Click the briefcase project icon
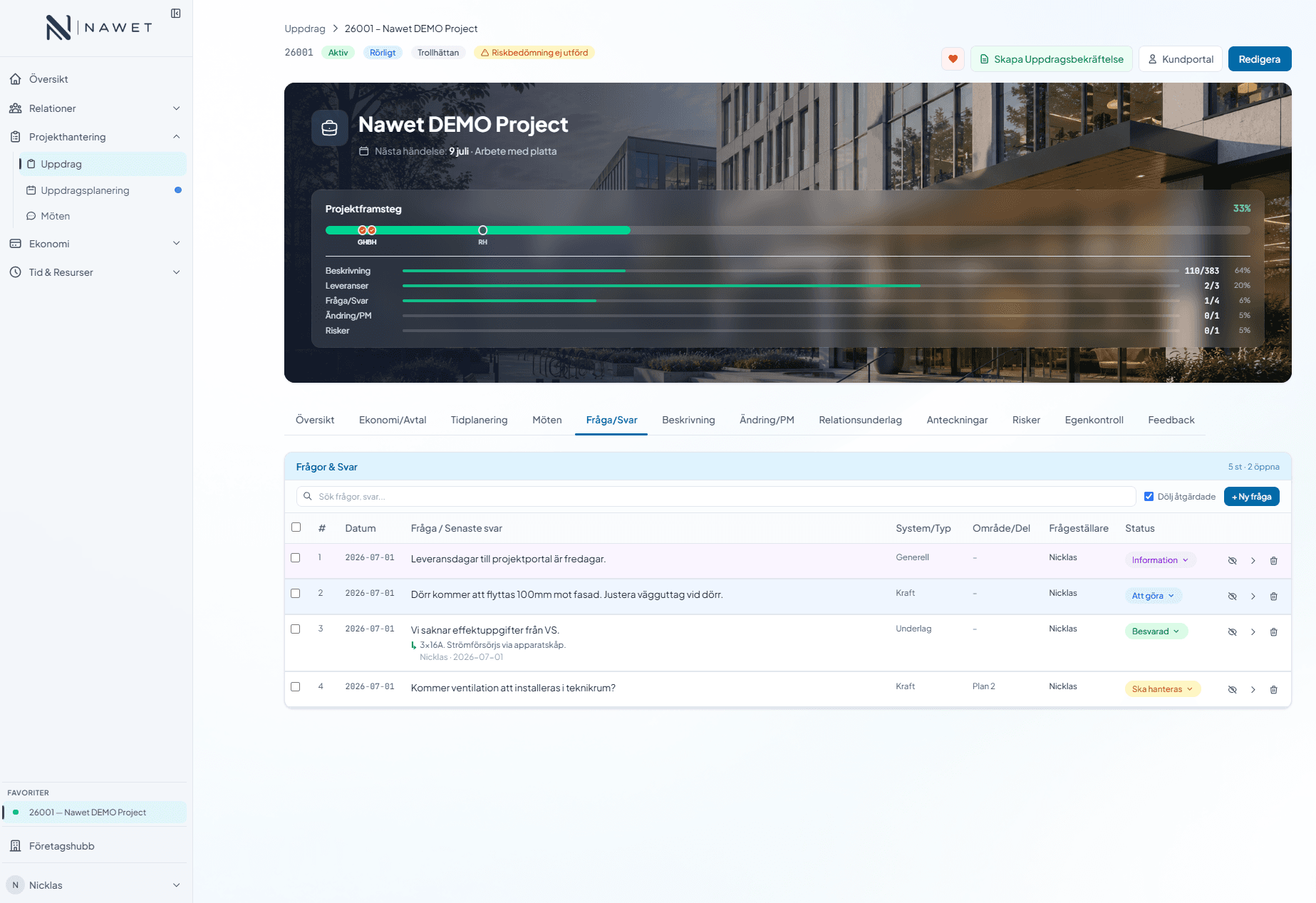 tap(329, 128)
